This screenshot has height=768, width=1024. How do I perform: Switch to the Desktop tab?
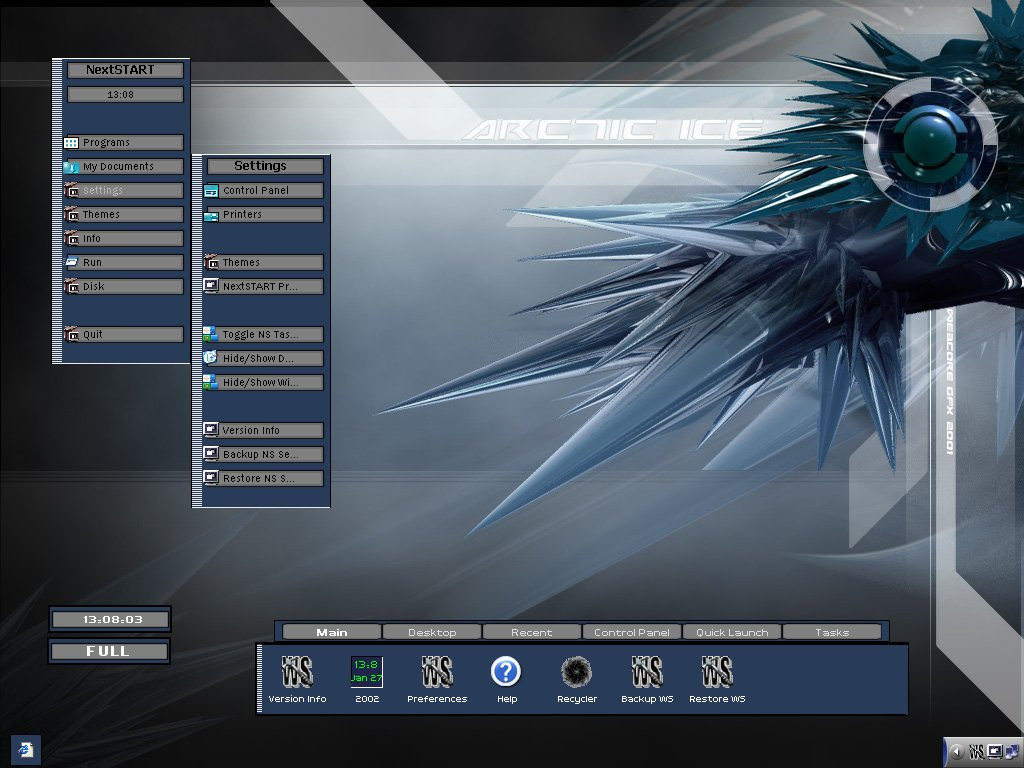coord(432,632)
